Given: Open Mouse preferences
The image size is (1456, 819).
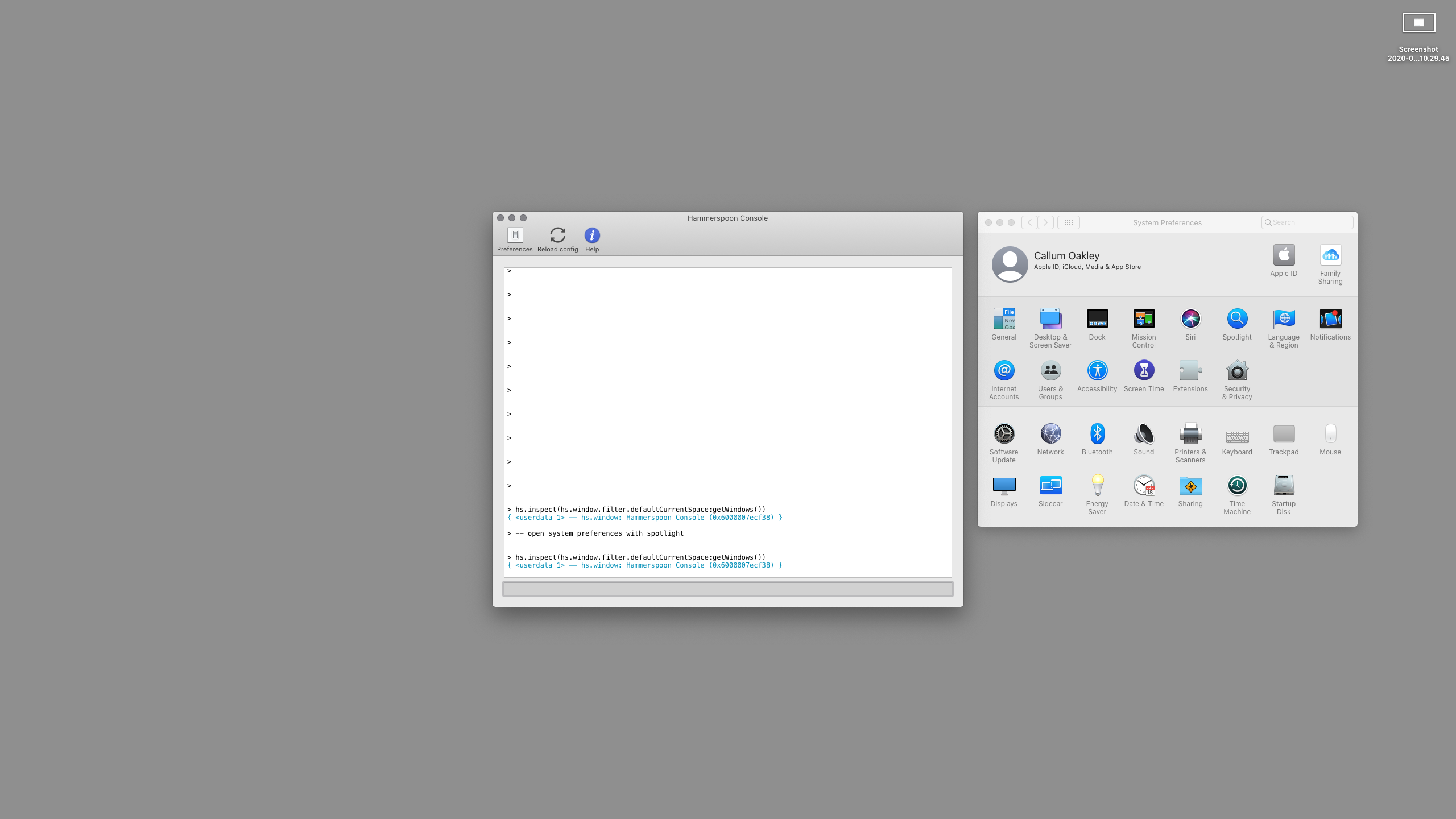Looking at the screenshot, I should tap(1330, 440).
